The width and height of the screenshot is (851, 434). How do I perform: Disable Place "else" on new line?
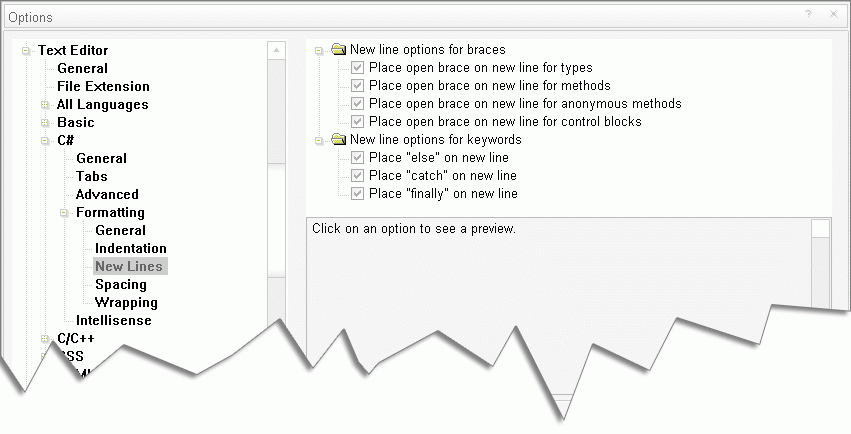click(x=358, y=158)
